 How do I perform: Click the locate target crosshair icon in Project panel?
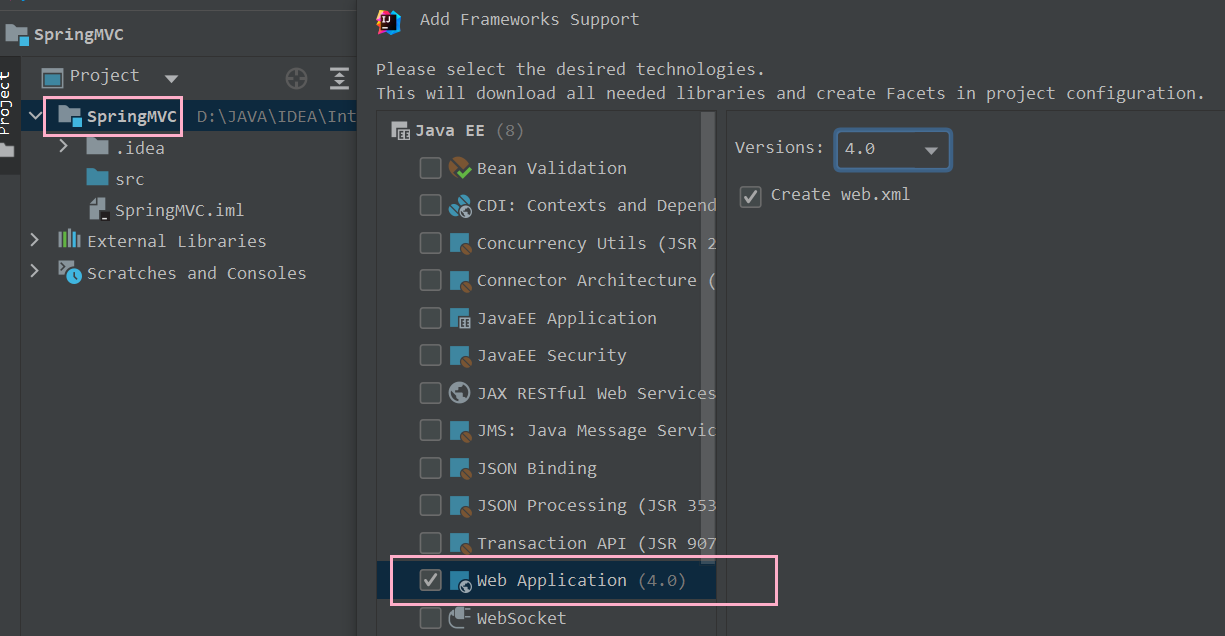[x=296, y=79]
